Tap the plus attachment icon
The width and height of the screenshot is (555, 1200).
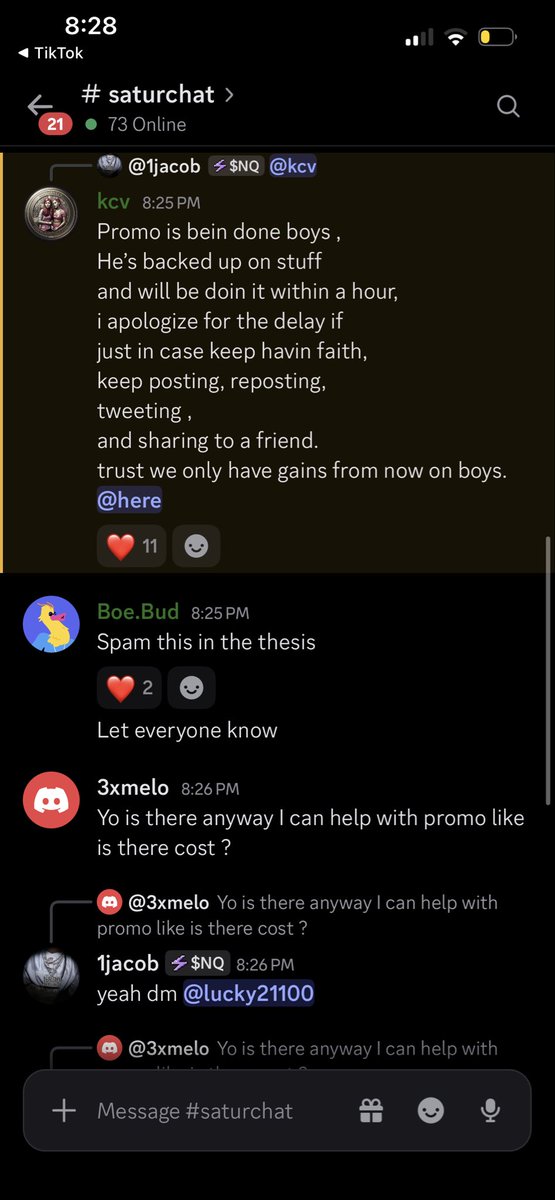tap(64, 1110)
